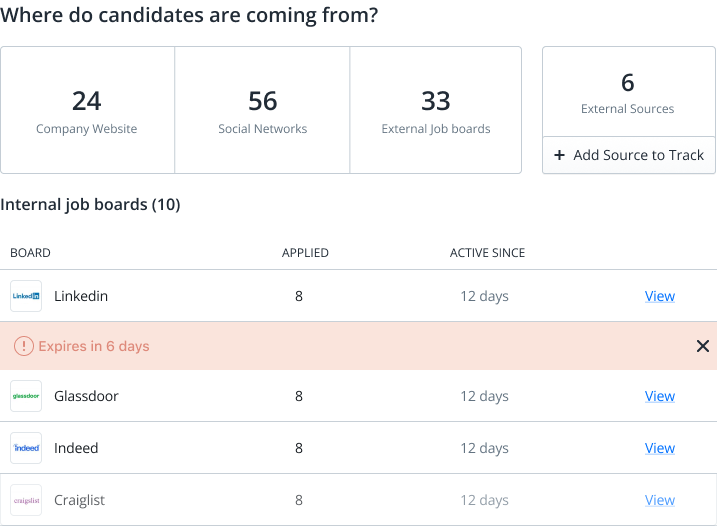Open the View link for Craiglist

(x=659, y=500)
